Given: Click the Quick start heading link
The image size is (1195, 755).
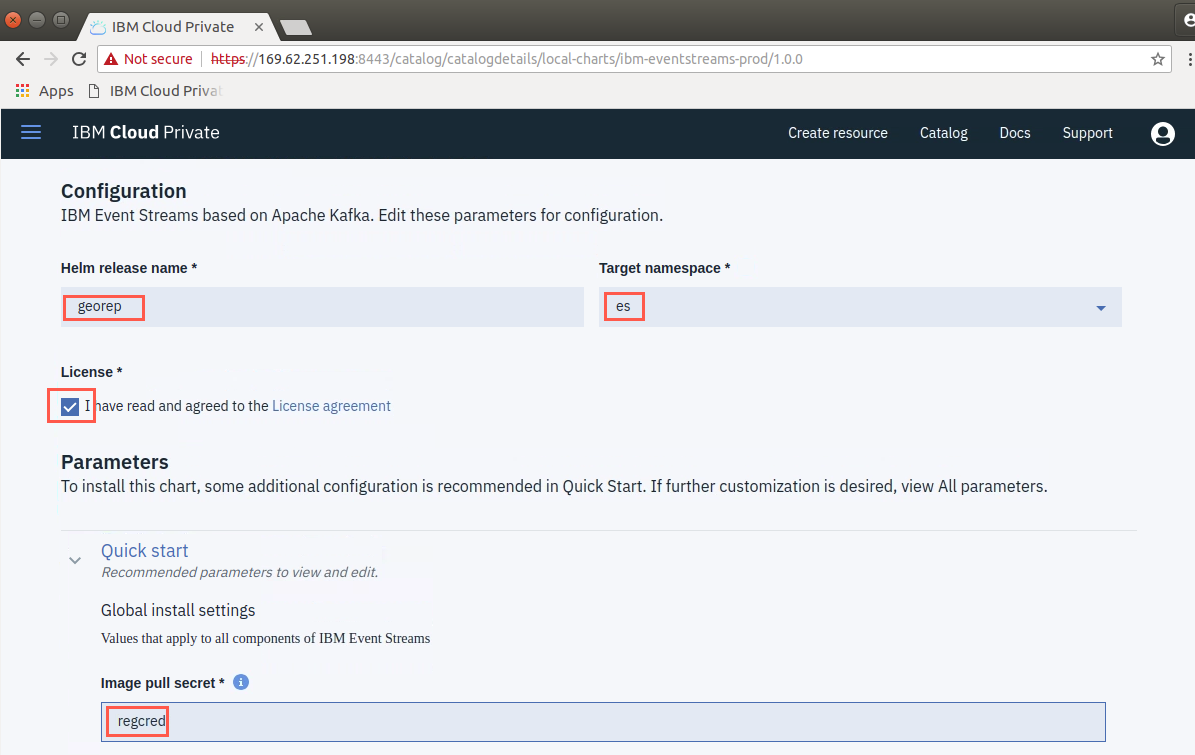Looking at the screenshot, I should 145,551.
